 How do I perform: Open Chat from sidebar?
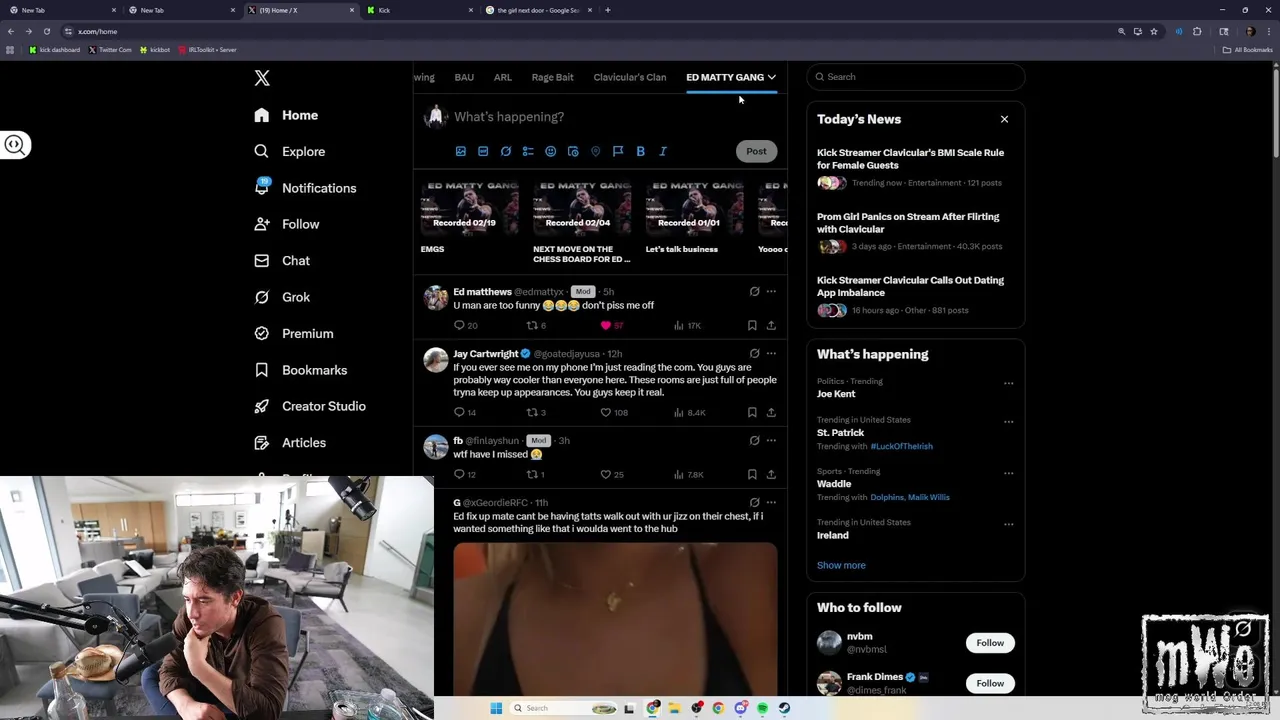tap(282, 260)
